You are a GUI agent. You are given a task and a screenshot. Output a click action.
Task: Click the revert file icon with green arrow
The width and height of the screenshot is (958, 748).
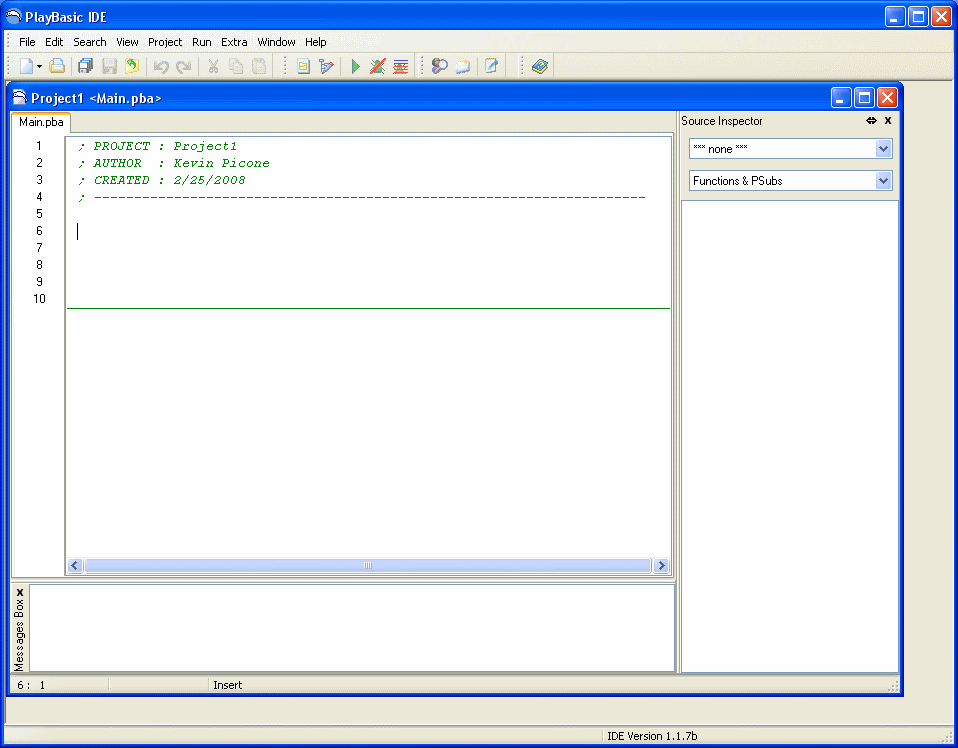tap(132, 66)
